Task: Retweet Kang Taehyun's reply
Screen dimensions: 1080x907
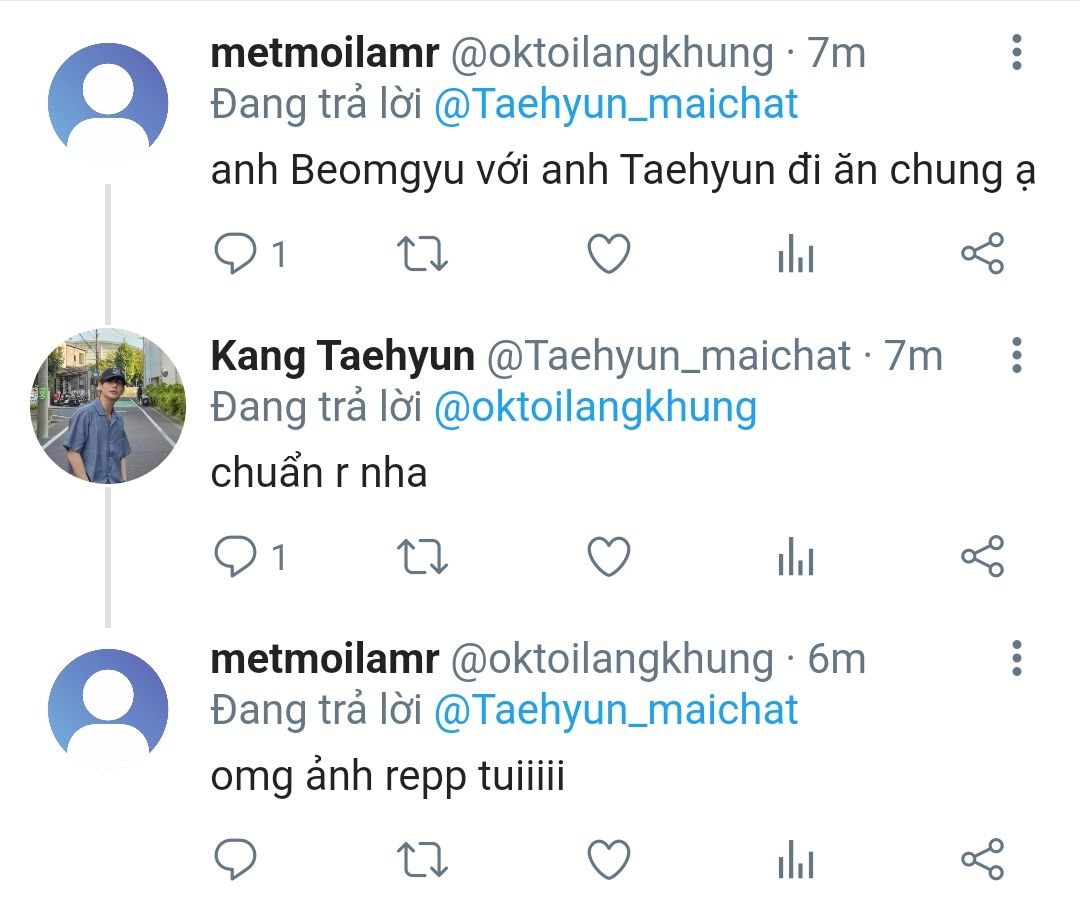Action: [423, 557]
